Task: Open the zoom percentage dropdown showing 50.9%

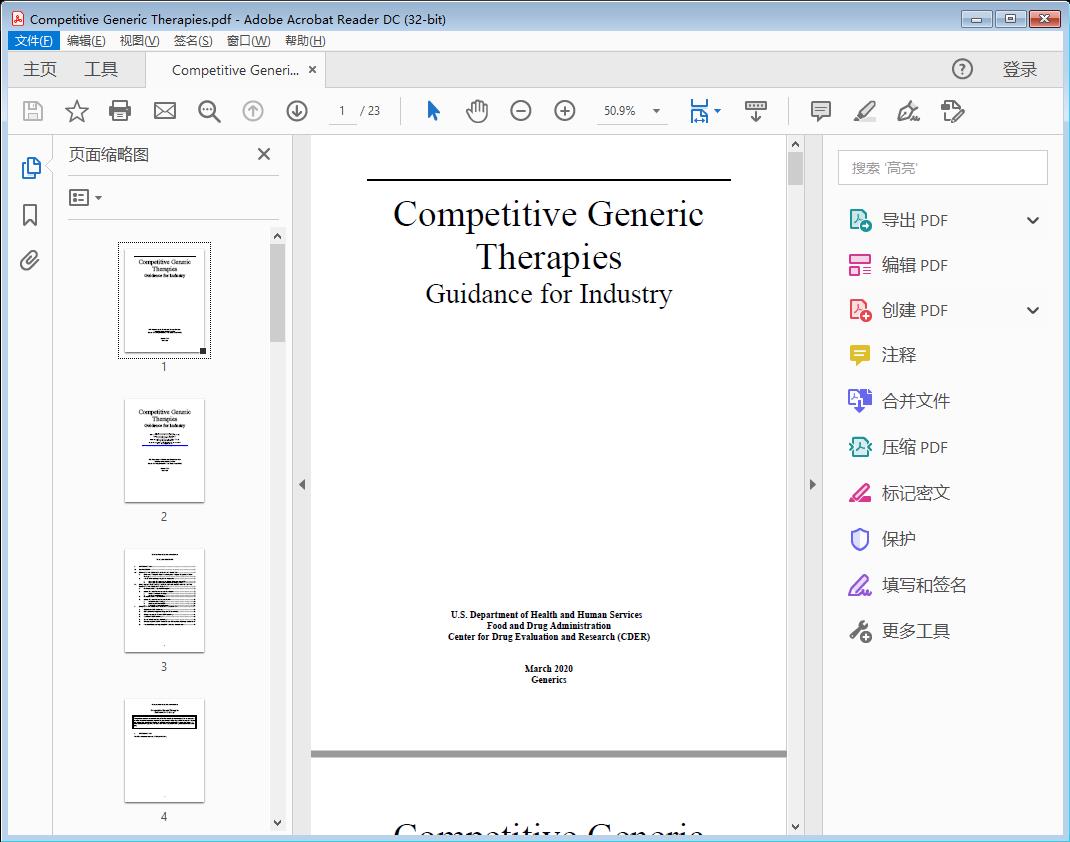Action: point(655,111)
